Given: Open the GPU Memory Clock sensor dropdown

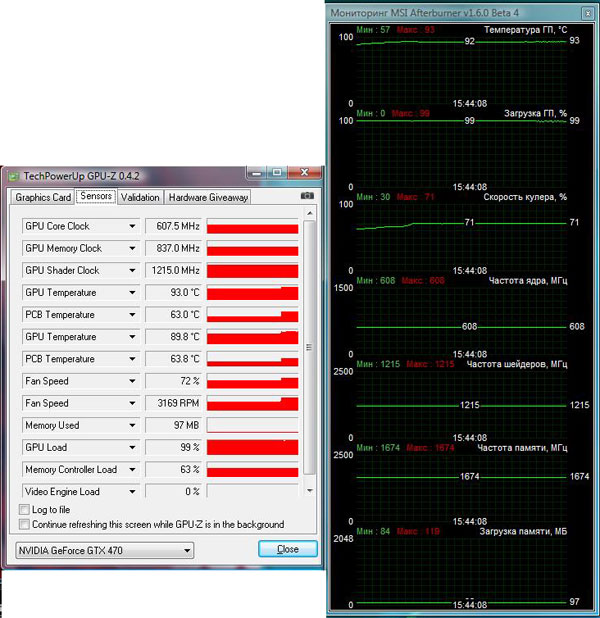Looking at the screenshot, I should click(132, 248).
